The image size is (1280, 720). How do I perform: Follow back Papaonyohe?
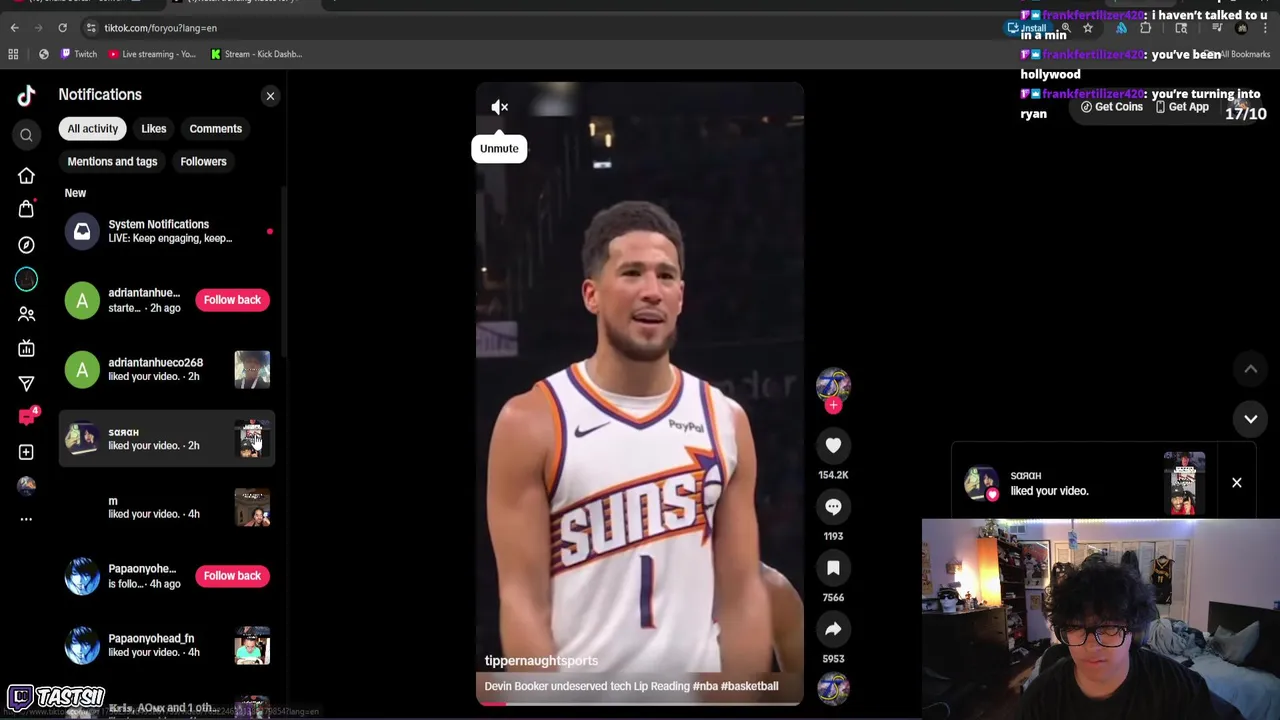(x=232, y=576)
